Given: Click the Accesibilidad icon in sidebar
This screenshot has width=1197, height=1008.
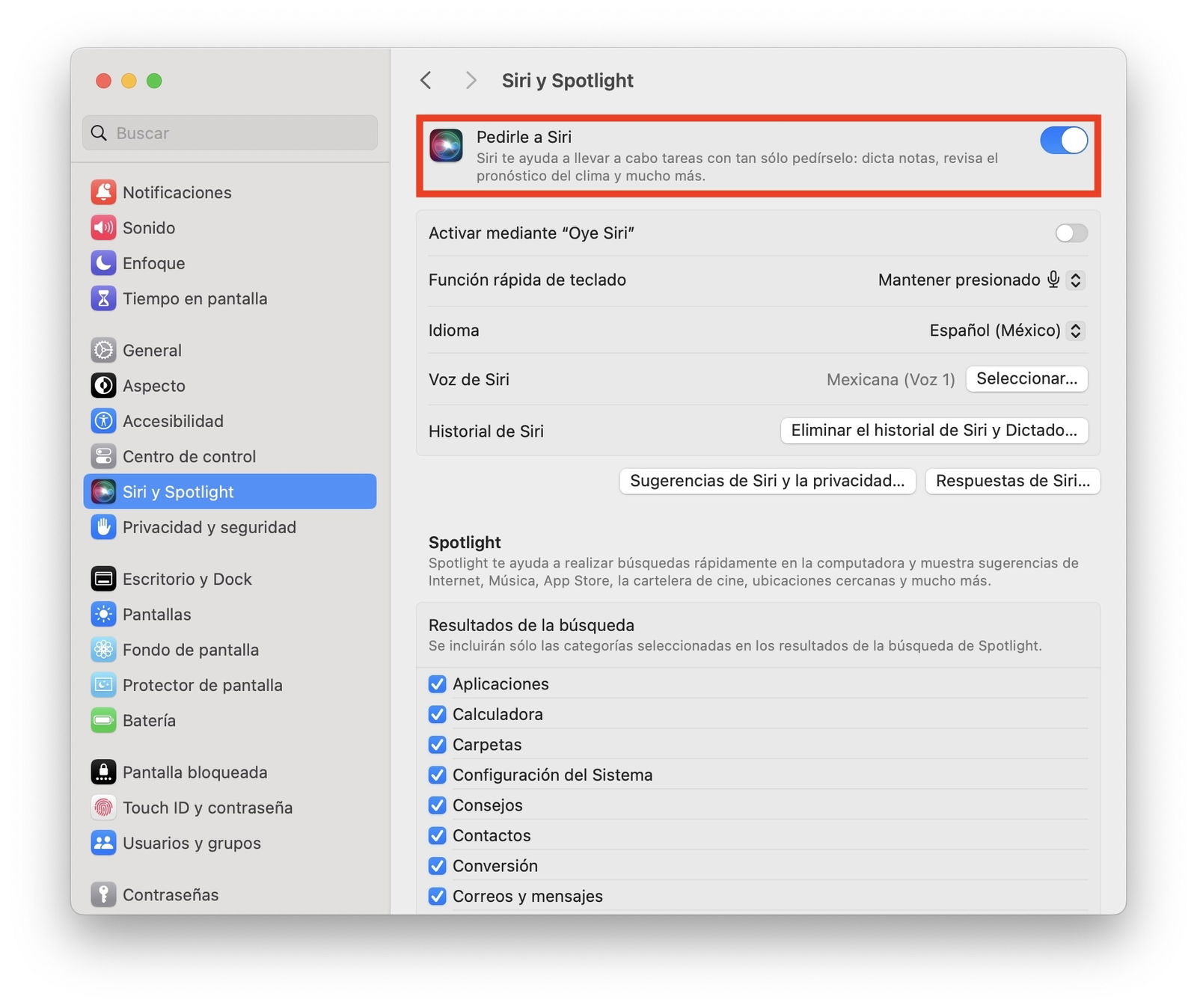Looking at the screenshot, I should click(103, 421).
